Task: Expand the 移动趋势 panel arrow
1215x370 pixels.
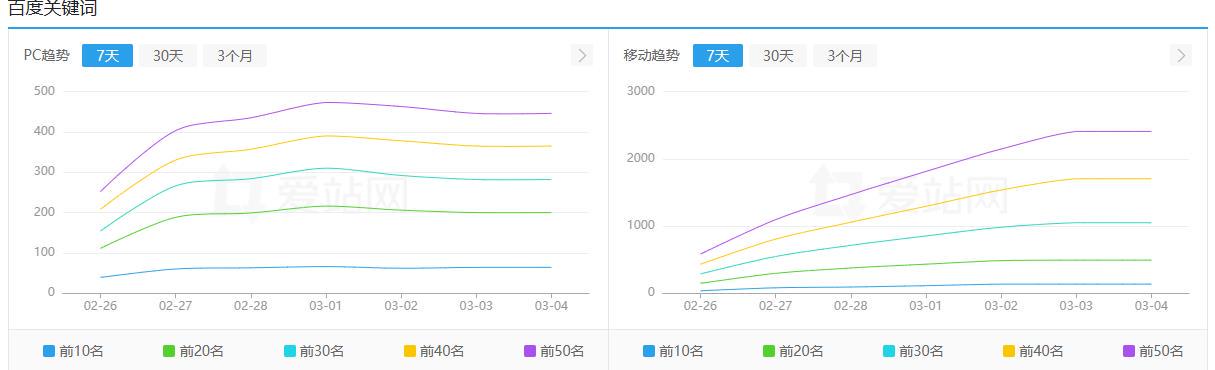Action: point(1182,55)
